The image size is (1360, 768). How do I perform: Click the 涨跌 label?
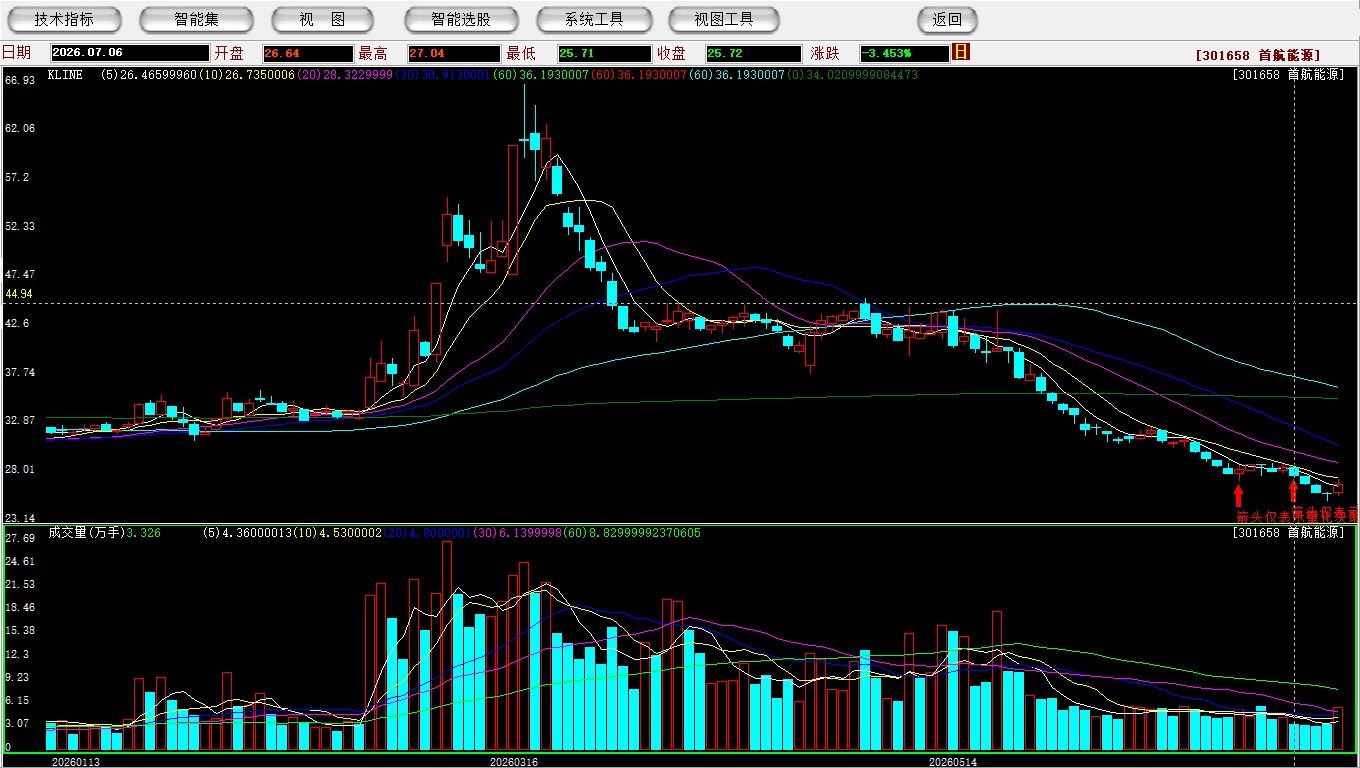tap(825, 53)
